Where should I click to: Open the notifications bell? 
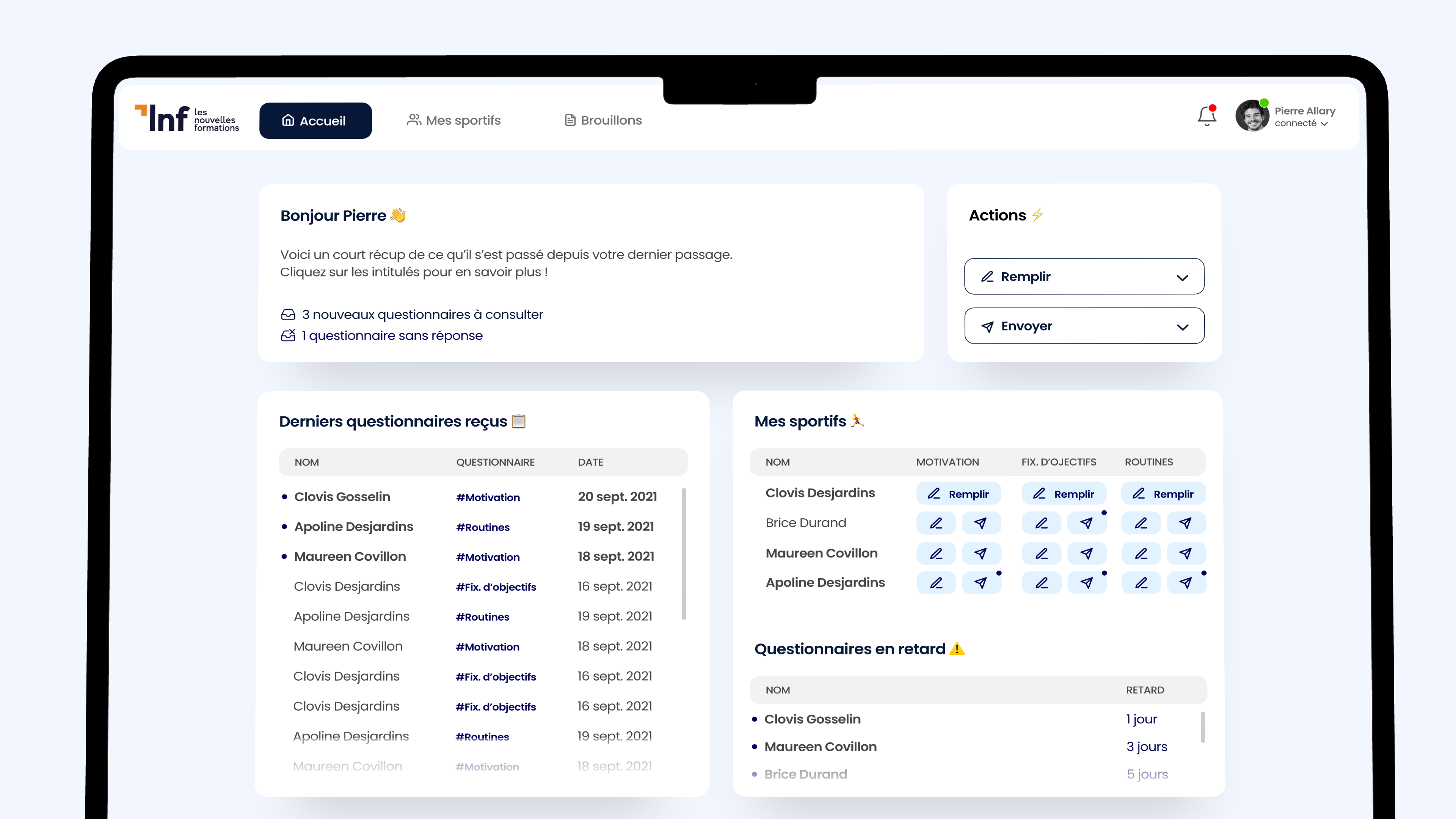(1206, 116)
